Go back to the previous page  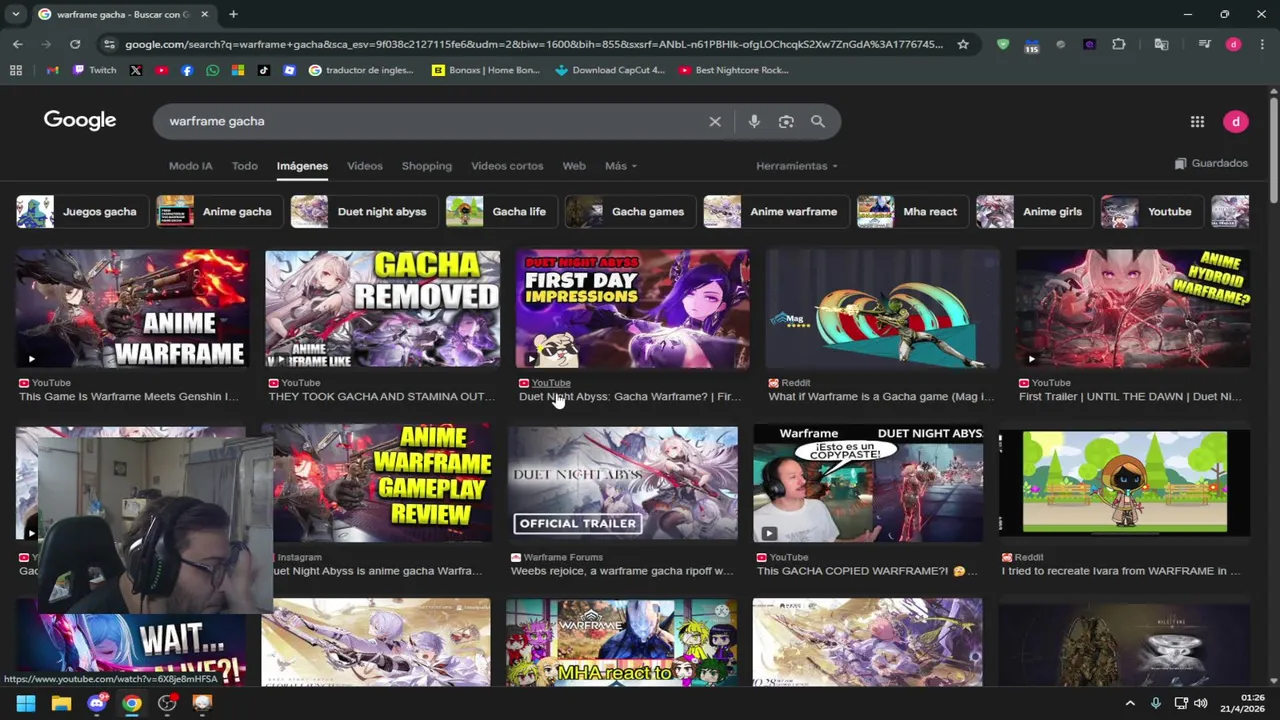click(x=17, y=44)
